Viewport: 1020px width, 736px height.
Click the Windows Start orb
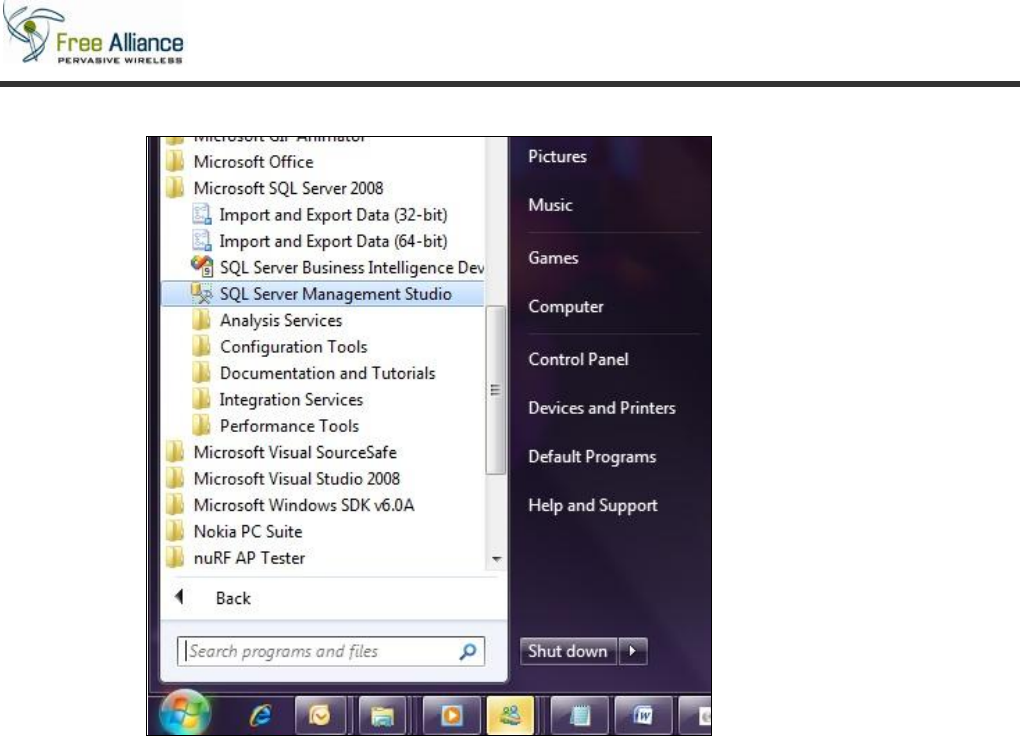coord(185,714)
